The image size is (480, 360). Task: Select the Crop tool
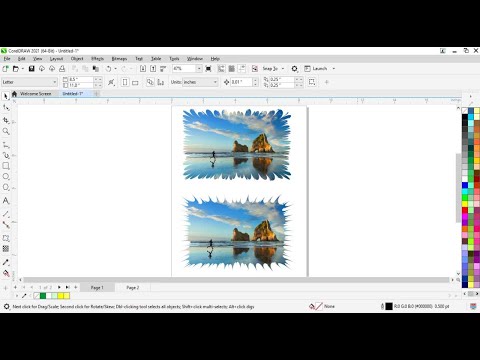point(6,120)
